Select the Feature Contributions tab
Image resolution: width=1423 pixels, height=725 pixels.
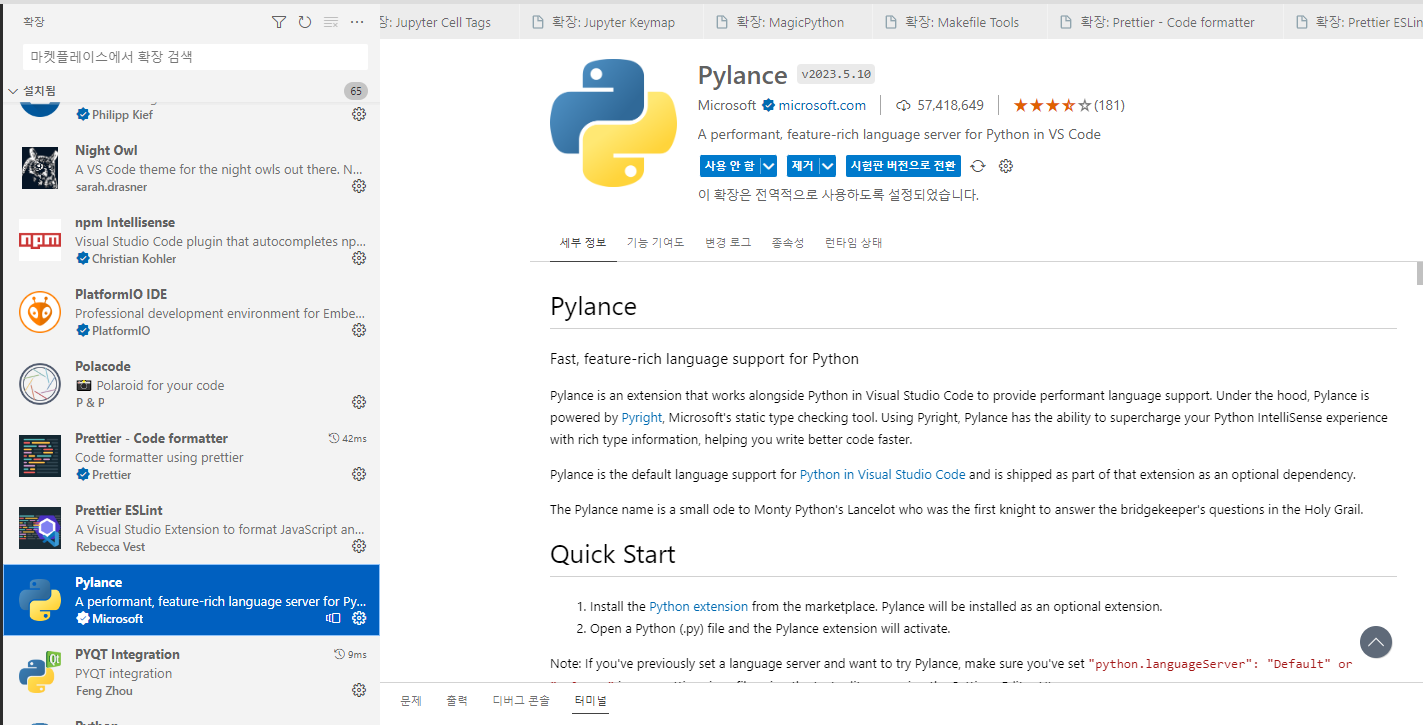(x=655, y=243)
